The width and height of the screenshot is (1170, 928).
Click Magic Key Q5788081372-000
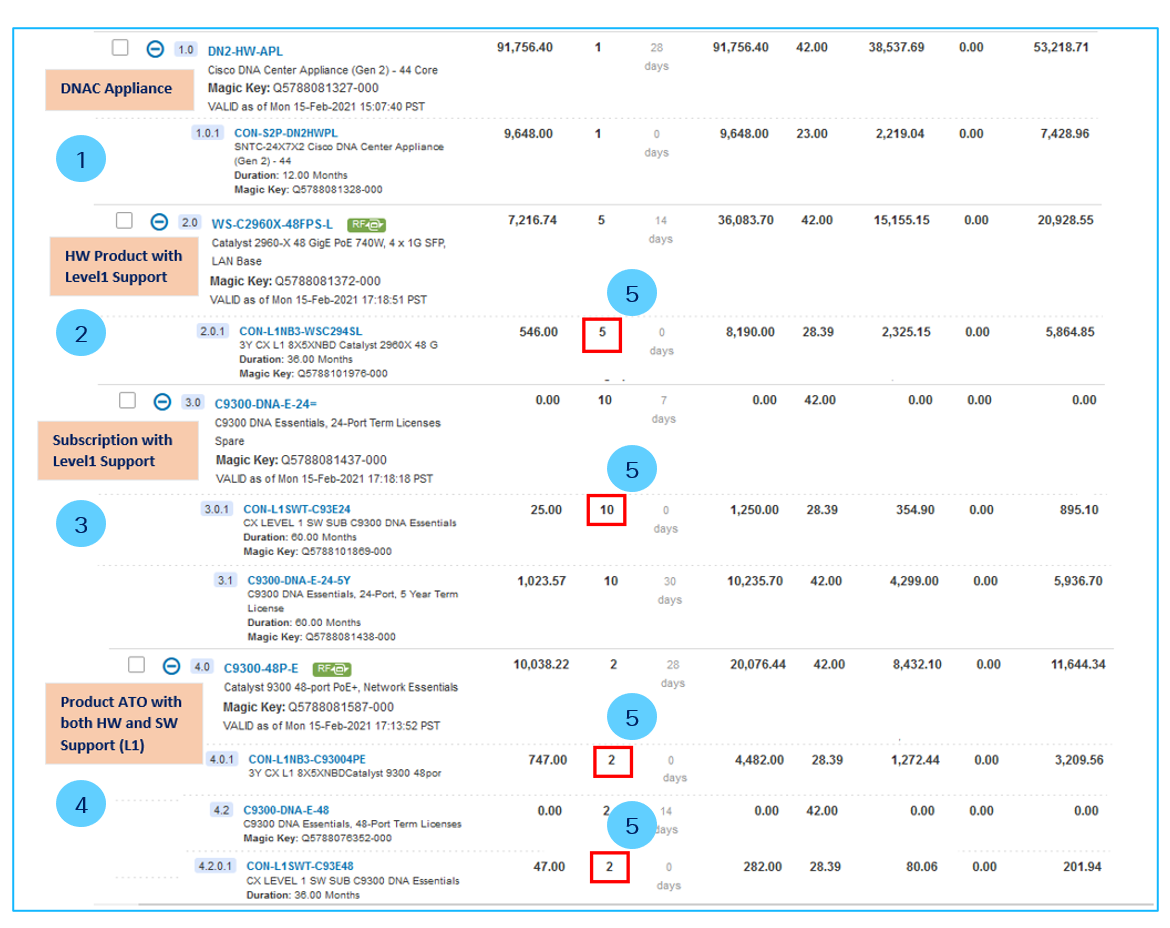click(x=295, y=281)
